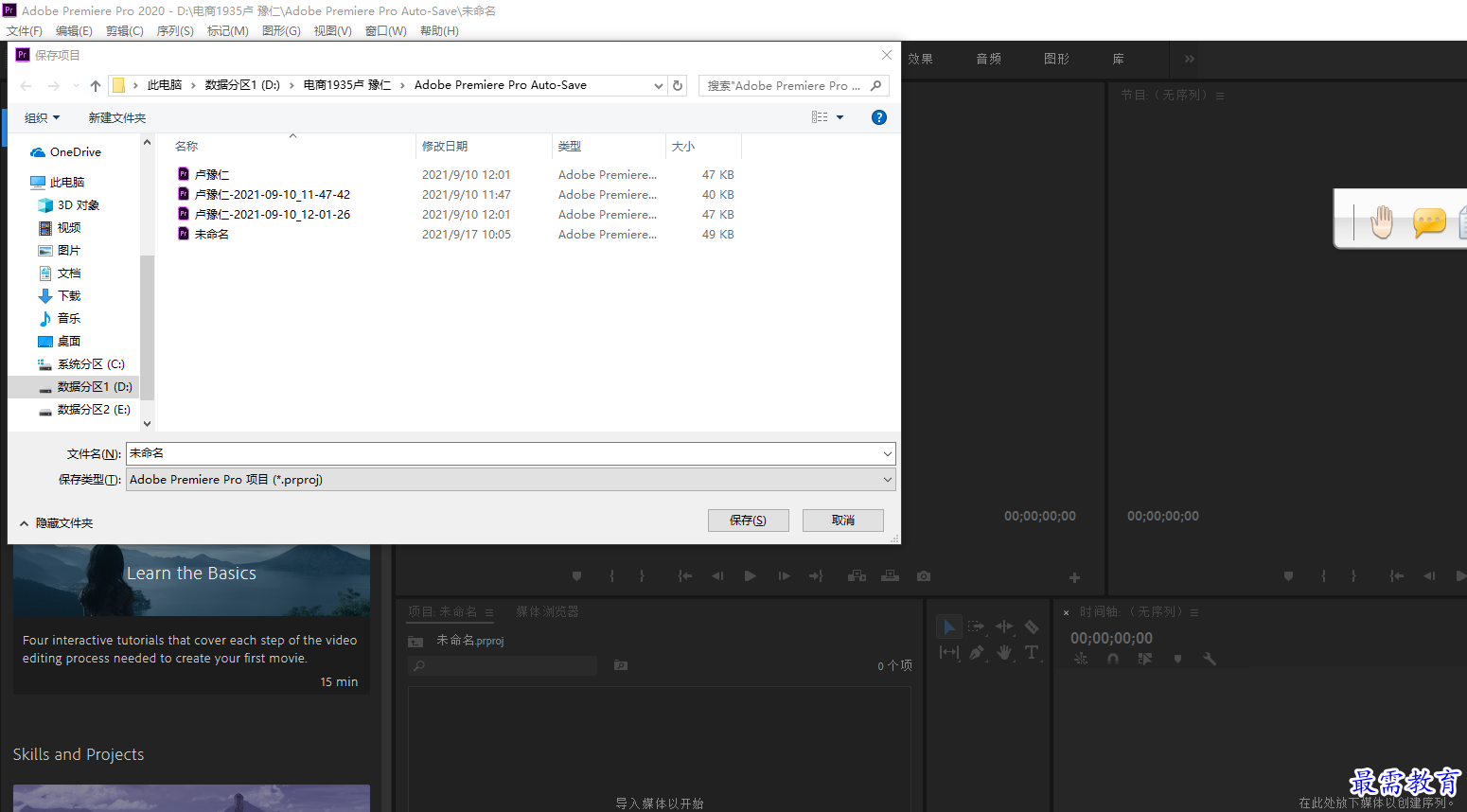Collapse folders with 隐藏文件夹
Screen dimensions: 1467x812
[56, 522]
